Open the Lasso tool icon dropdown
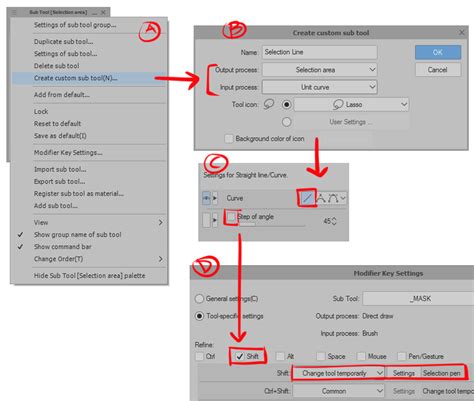 [x=351, y=105]
